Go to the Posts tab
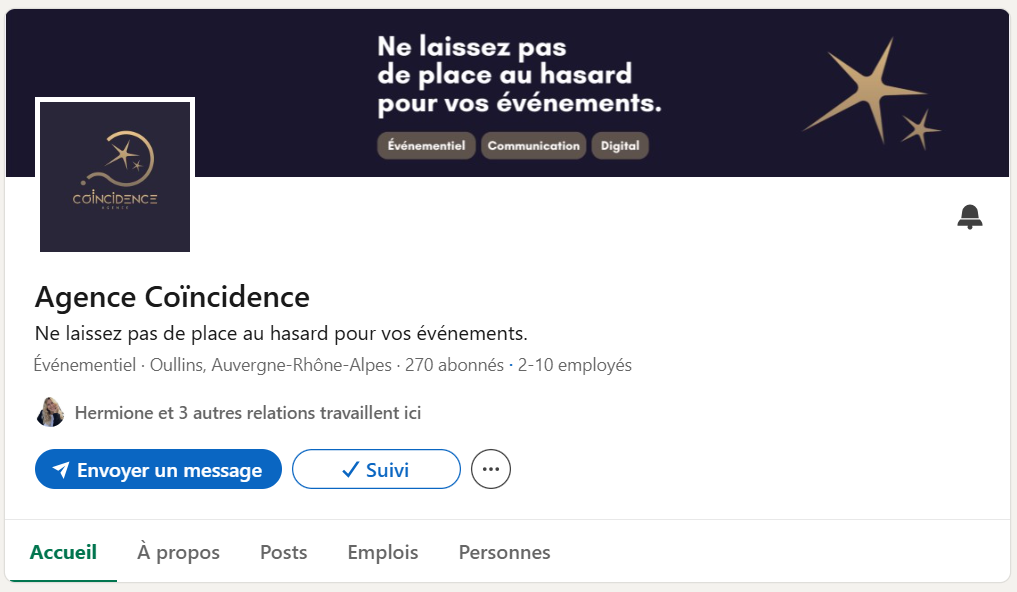 (283, 552)
